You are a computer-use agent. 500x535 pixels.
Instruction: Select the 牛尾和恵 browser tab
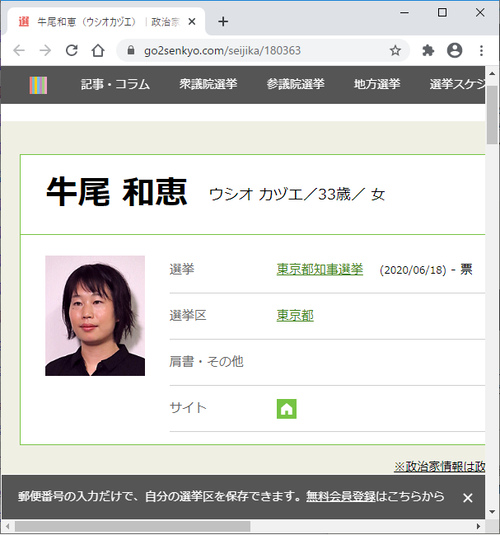pos(106,22)
